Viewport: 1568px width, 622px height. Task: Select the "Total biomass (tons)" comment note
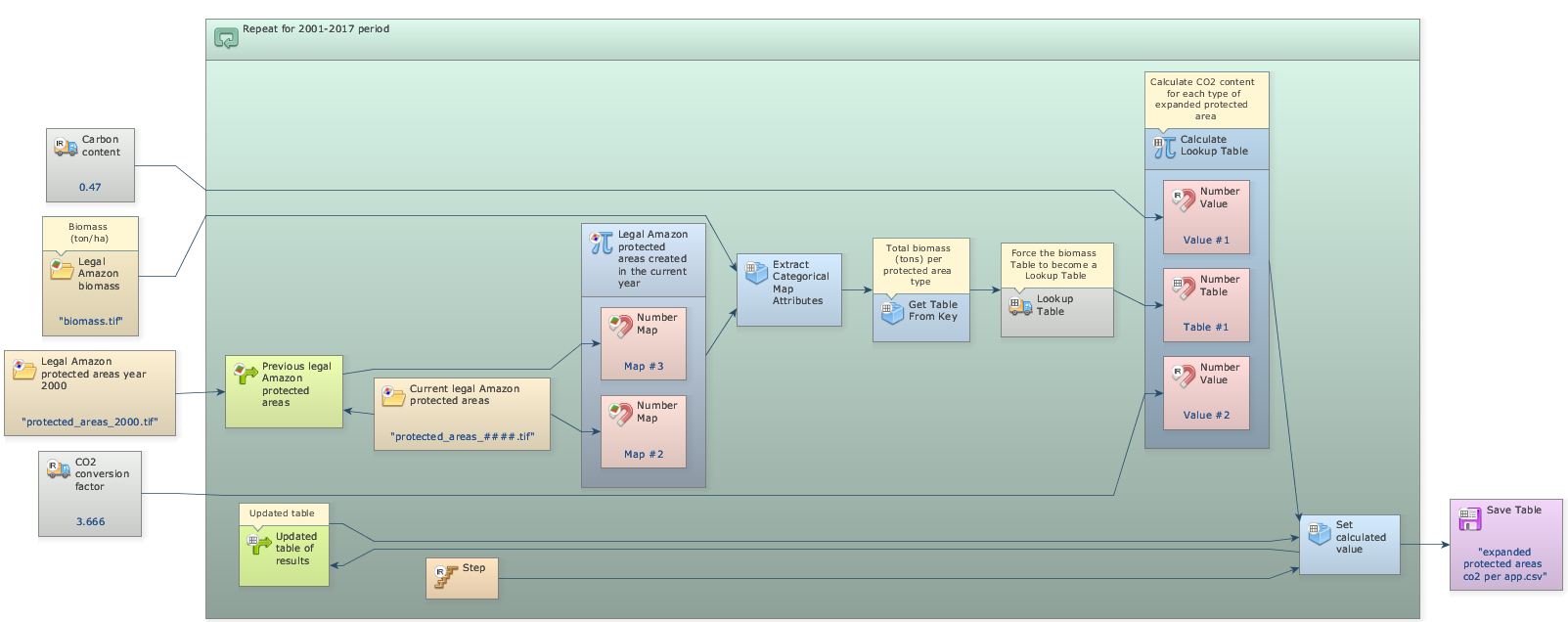click(x=920, y=264)
